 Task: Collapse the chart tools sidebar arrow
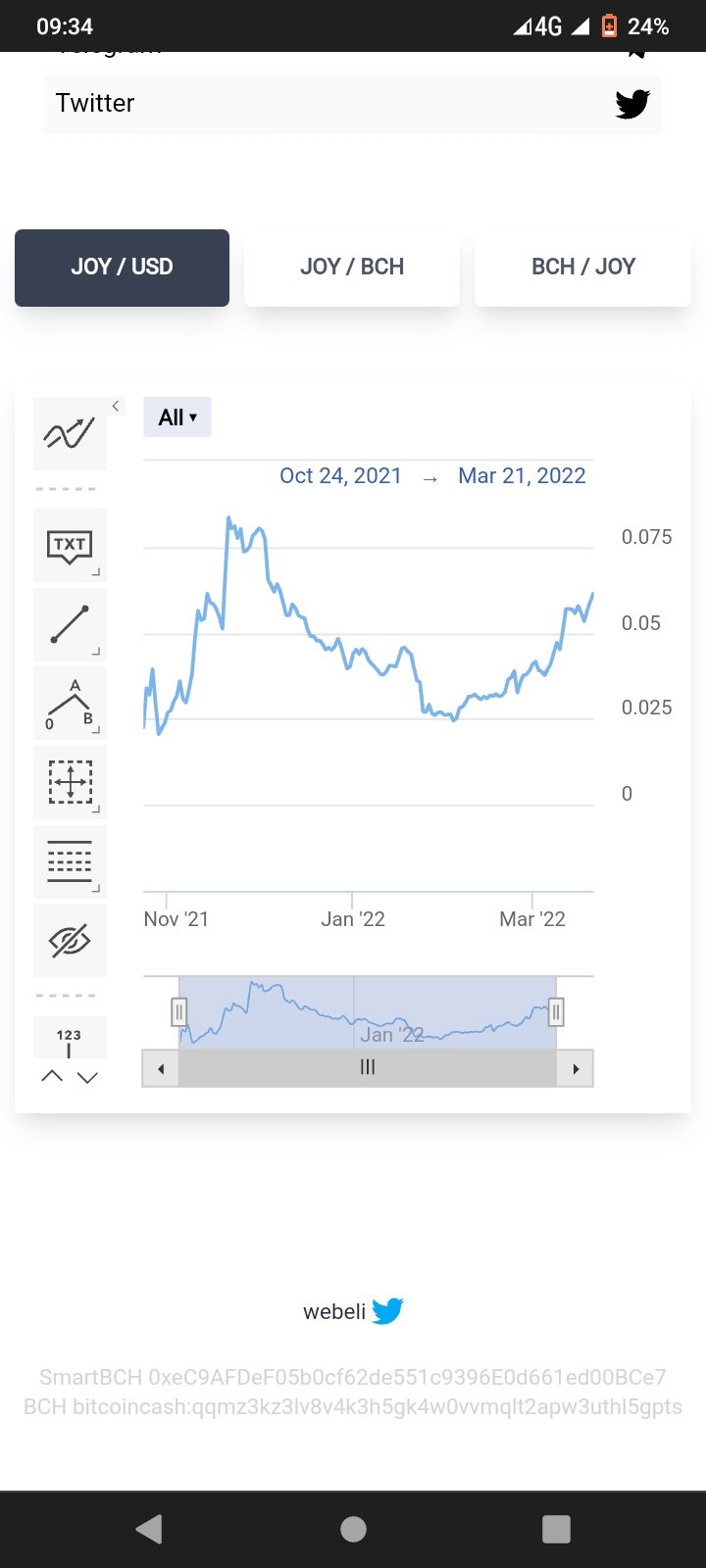[x=116, y=406]
